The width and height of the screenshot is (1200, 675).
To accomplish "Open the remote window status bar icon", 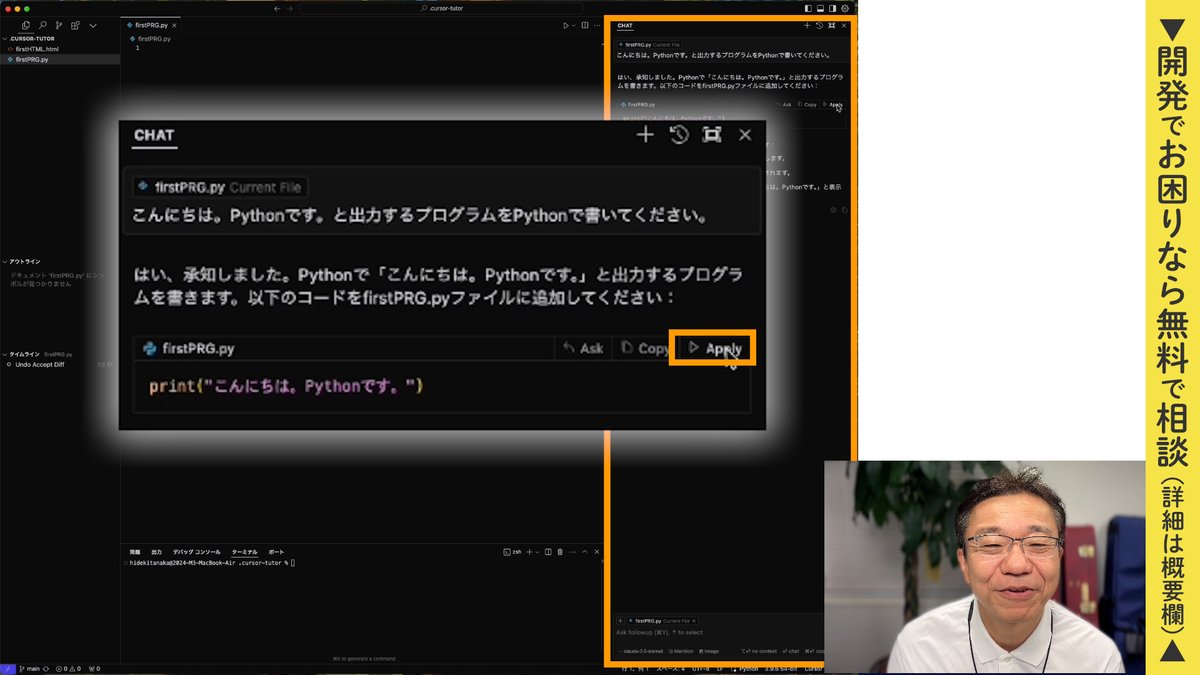I will coord(8,668).
